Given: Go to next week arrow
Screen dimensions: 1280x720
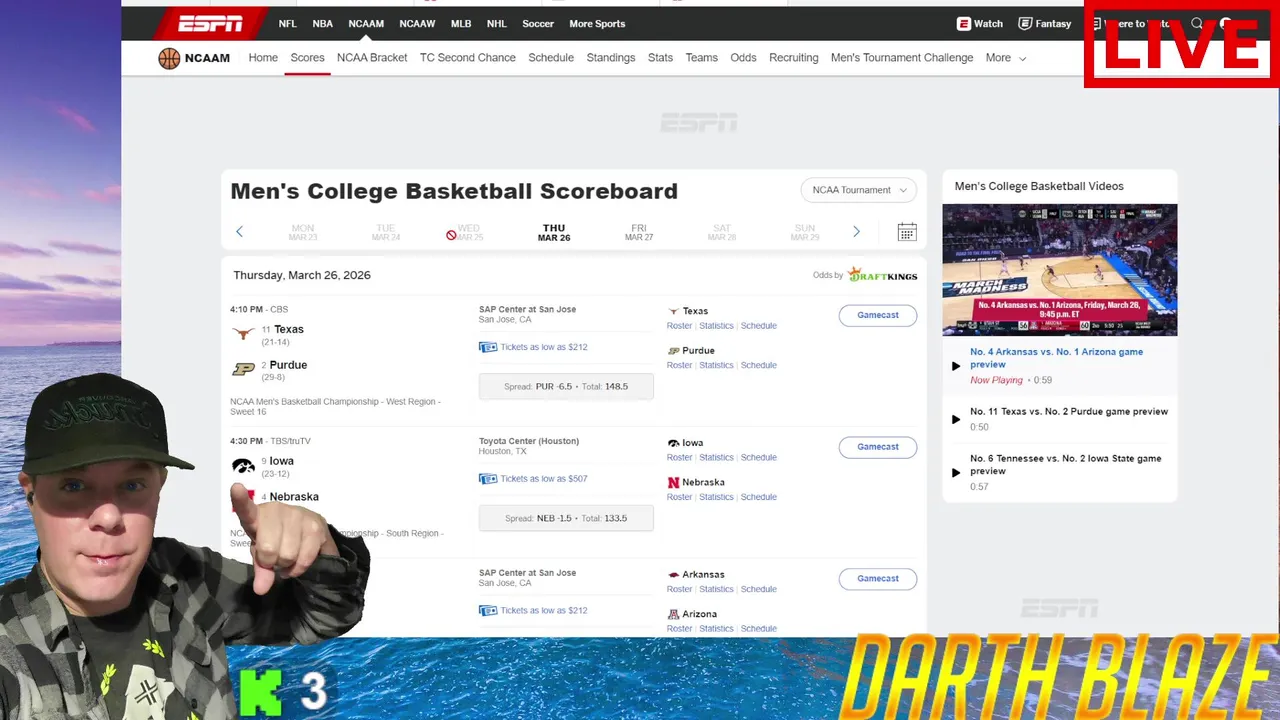Looking at the screenshot, I should tap(856, 232).
